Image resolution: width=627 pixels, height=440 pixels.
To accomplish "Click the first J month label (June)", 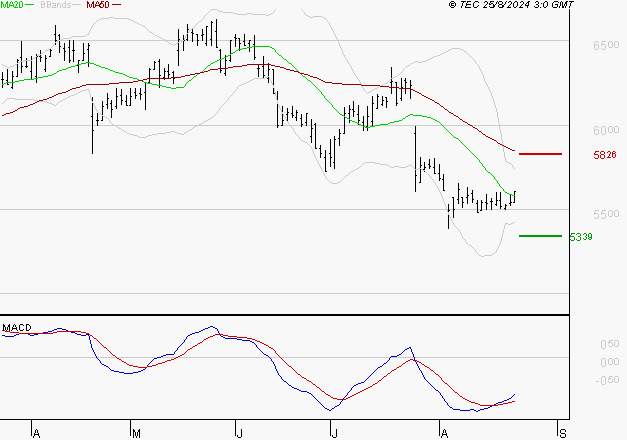I will tap(240, 434).
